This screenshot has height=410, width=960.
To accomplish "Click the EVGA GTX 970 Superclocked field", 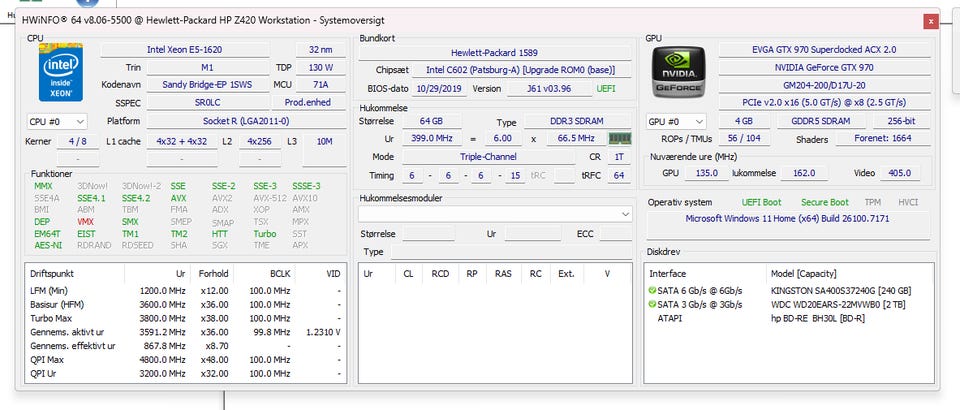I will click(x=823, y=49).
